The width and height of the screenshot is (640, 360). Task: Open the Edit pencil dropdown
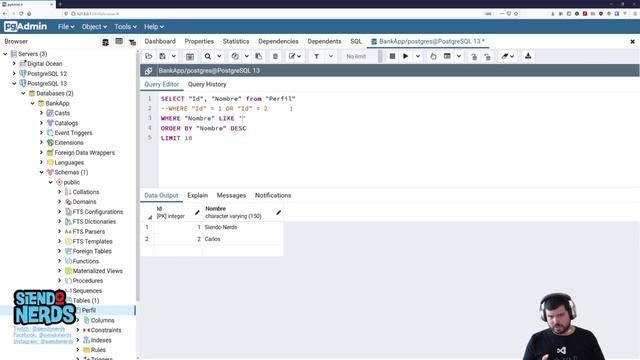295,56
